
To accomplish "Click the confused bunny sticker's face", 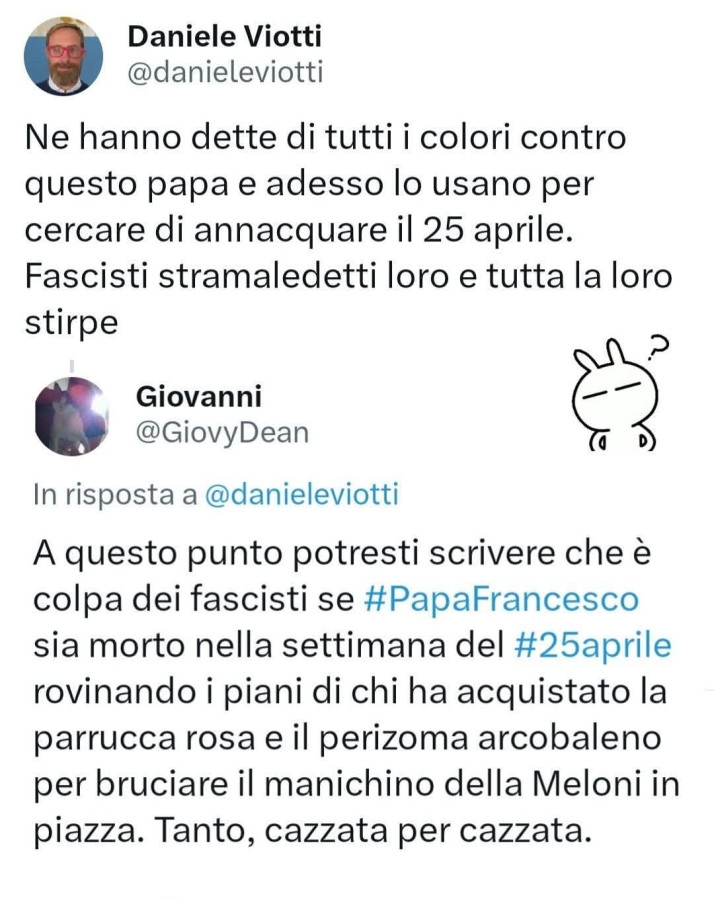I will pyautogui.click(x=614, y=396).
